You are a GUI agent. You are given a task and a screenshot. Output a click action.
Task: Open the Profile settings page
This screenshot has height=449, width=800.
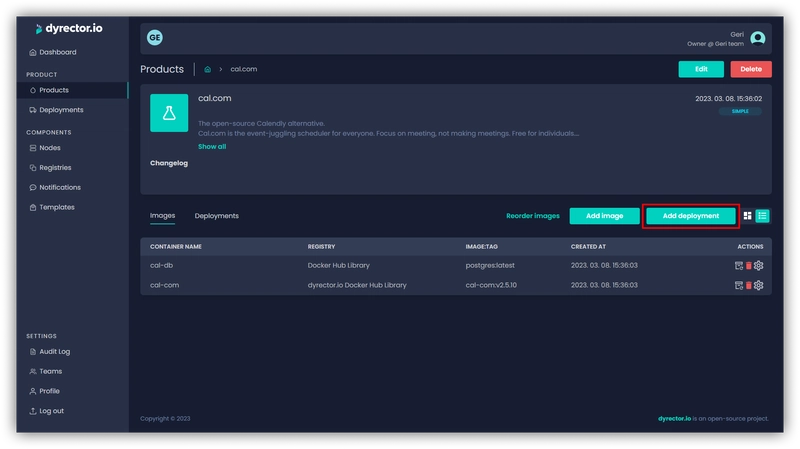(x=44, y=391)
